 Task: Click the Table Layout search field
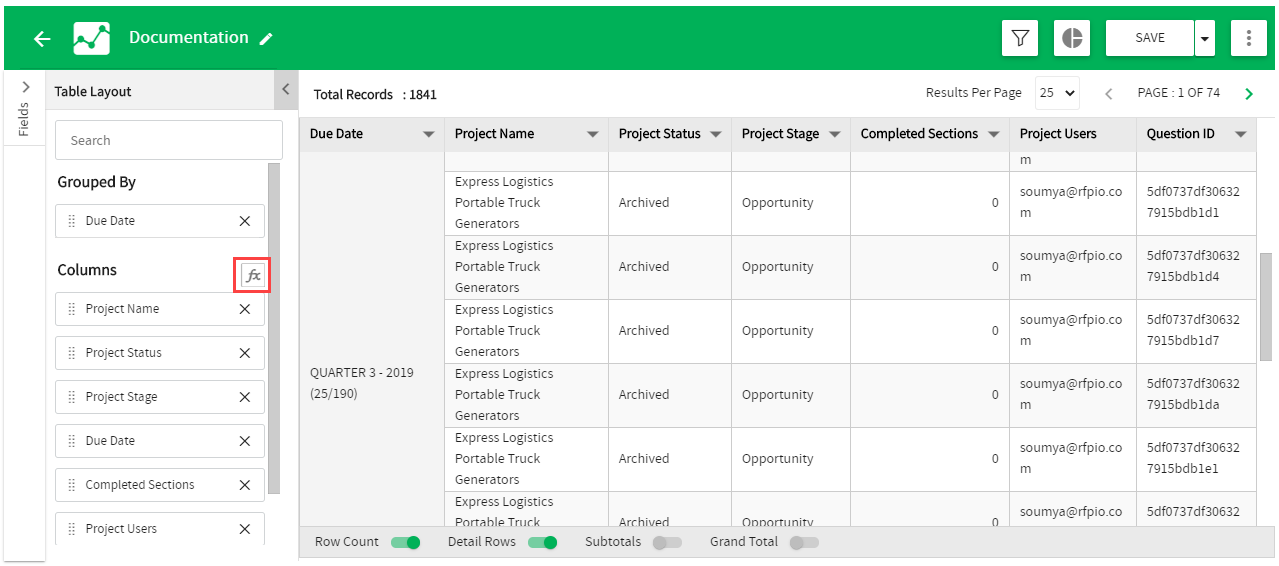(x=169, y=140)
